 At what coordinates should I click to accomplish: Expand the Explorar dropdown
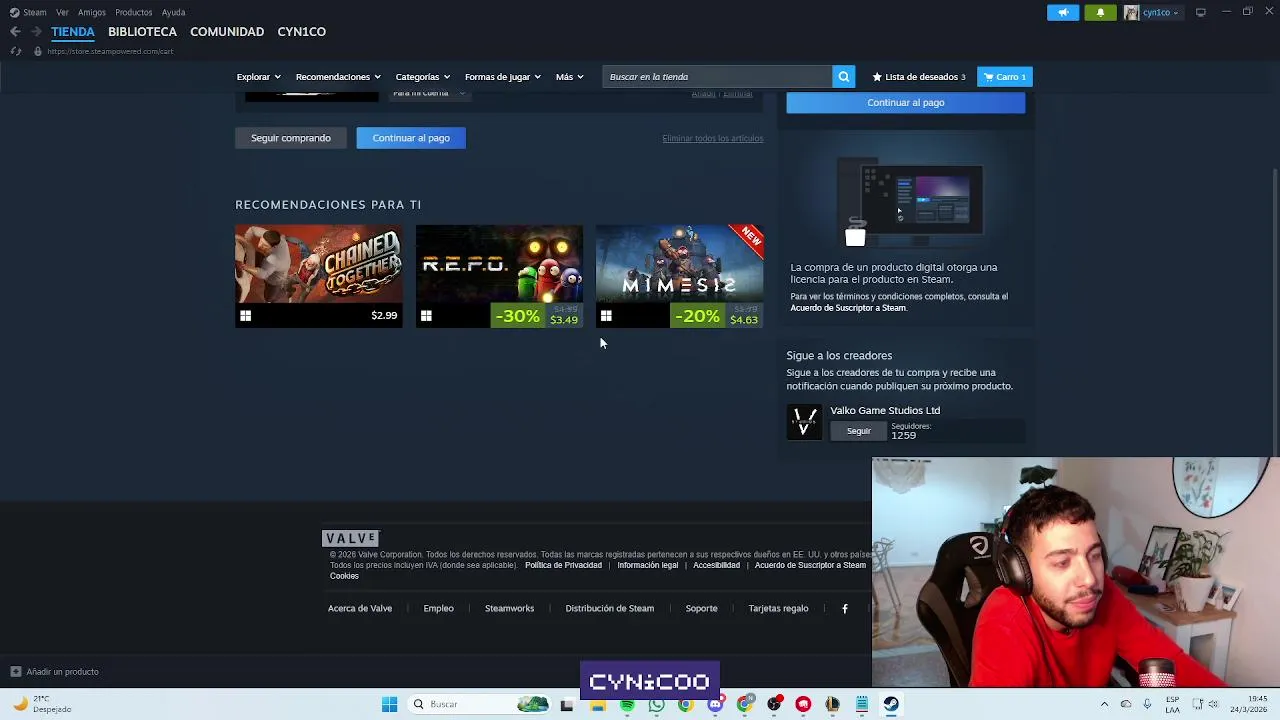[258, 77]
